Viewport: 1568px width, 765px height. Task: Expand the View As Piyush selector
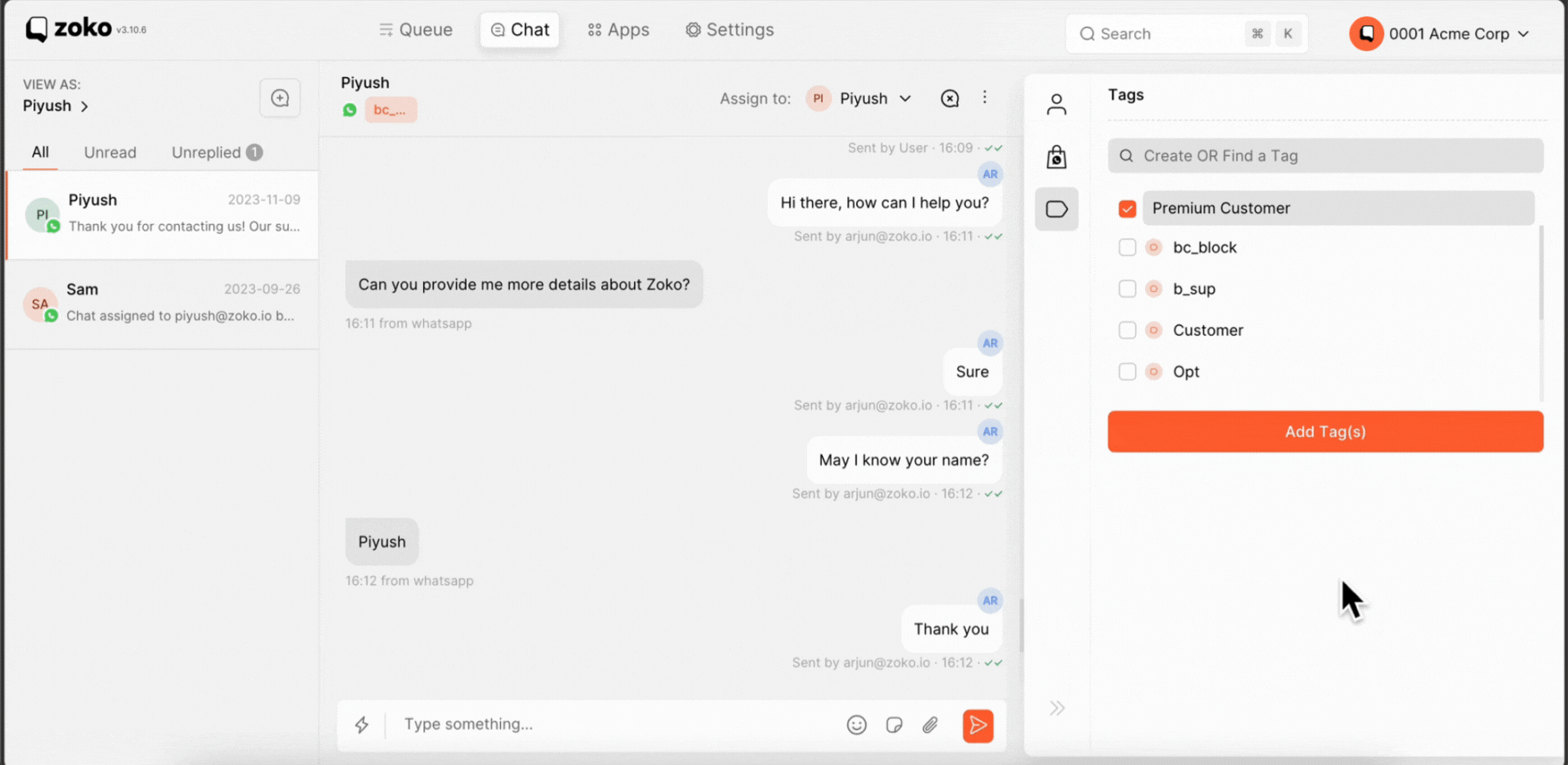pyautogui.click(x=55, y=106)
